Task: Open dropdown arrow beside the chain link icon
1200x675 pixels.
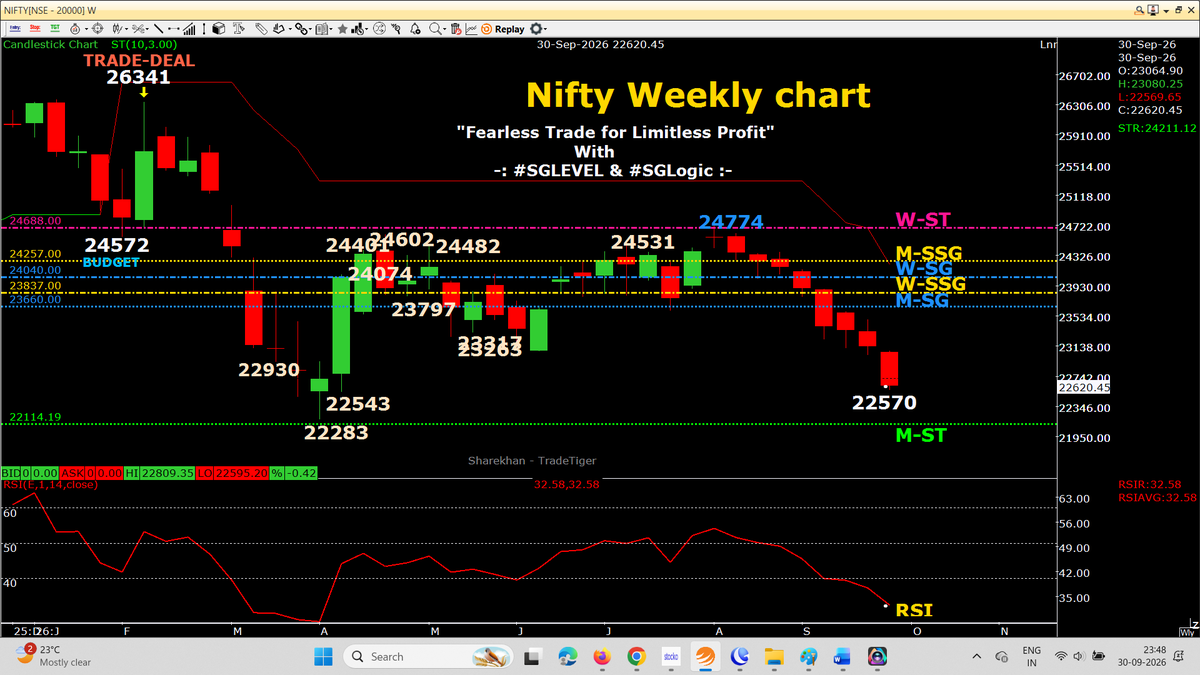Action: (311, 30)
